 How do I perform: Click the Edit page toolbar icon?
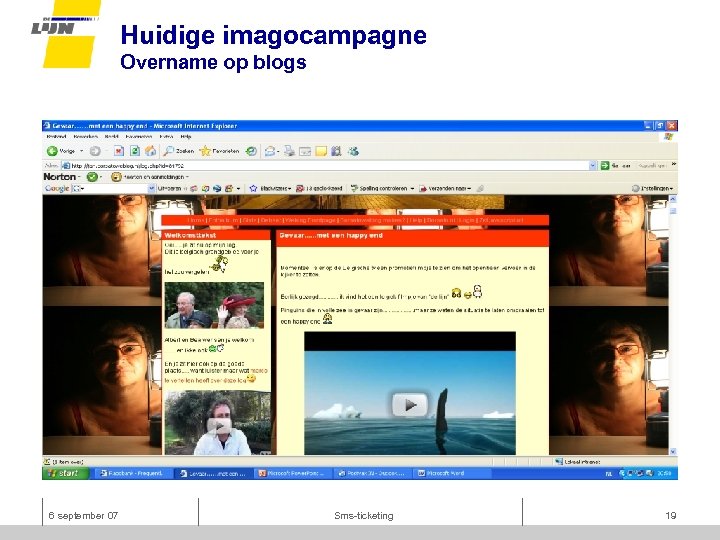305,151
